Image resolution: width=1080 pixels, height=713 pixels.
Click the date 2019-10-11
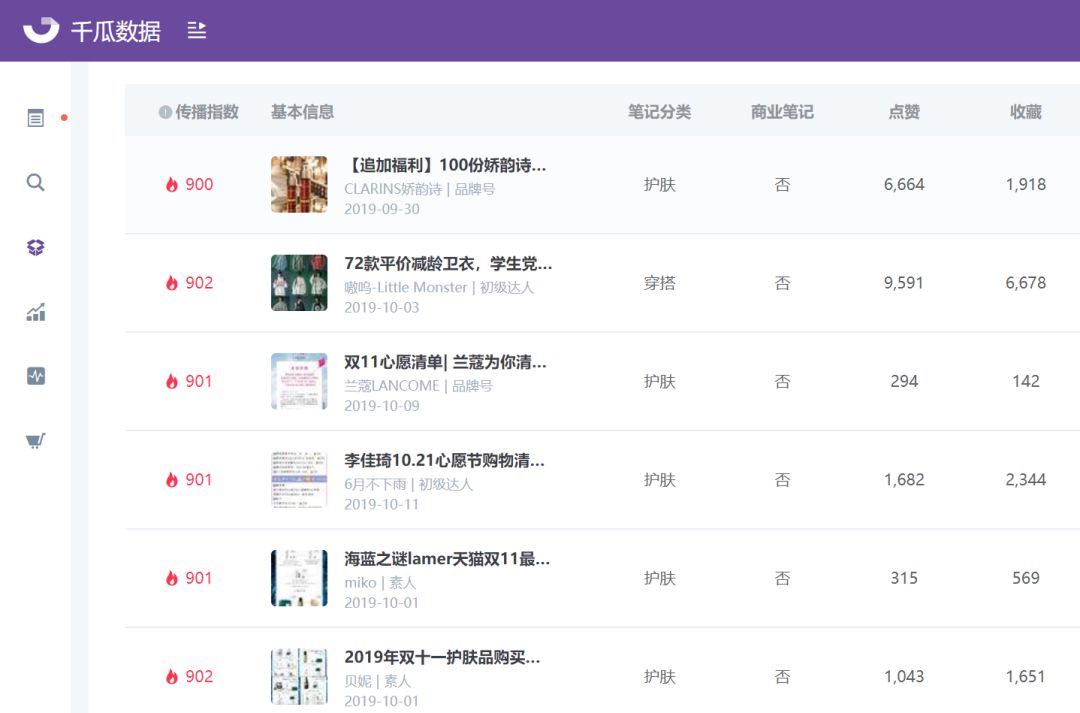point(382,505)
